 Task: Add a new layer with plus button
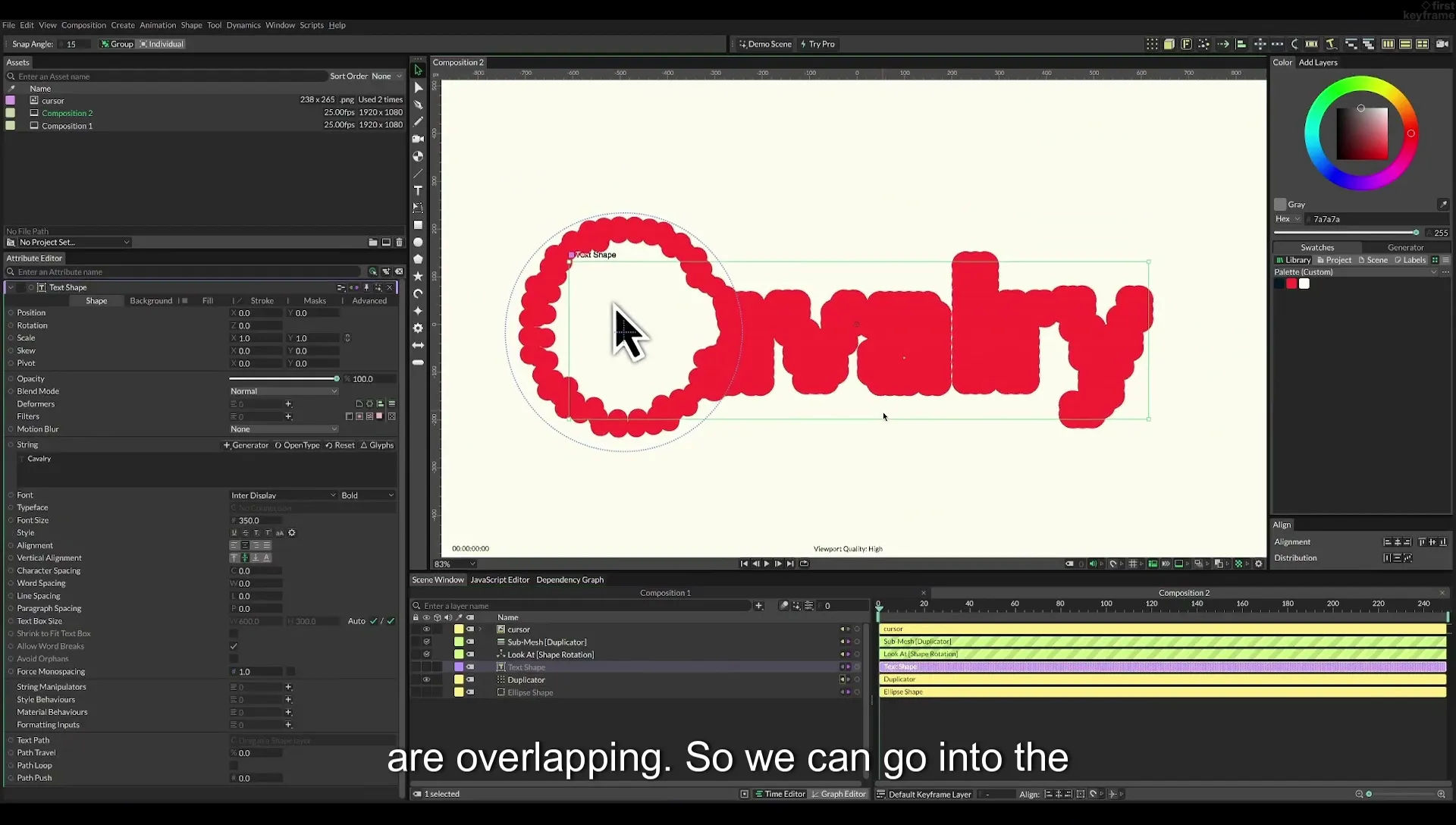(x=758, y=605)
